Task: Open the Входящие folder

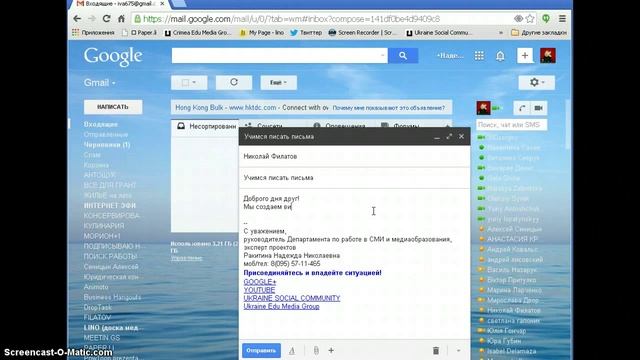Action: 100,124
